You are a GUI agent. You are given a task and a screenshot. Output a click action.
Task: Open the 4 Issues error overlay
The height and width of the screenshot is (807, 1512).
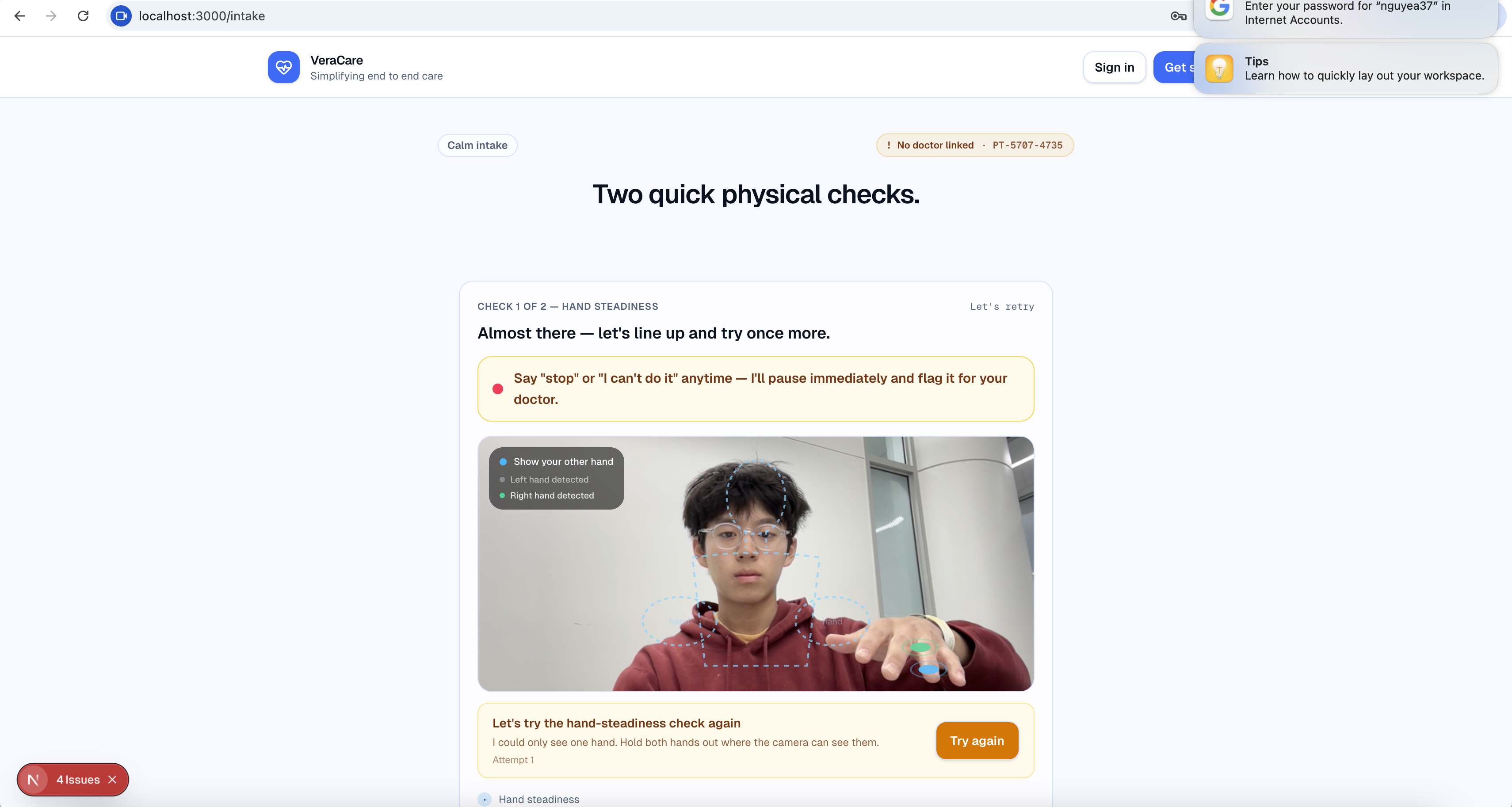click(x=78, y=780)
